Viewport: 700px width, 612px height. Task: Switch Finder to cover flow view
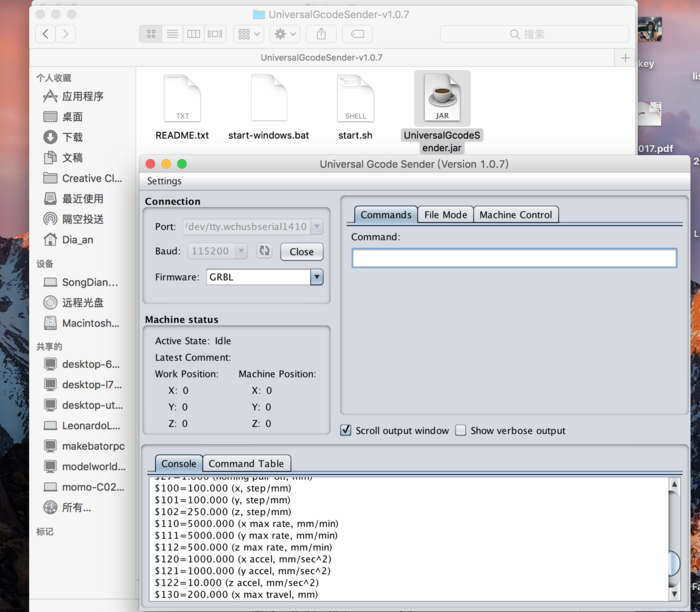coord(215,34)
